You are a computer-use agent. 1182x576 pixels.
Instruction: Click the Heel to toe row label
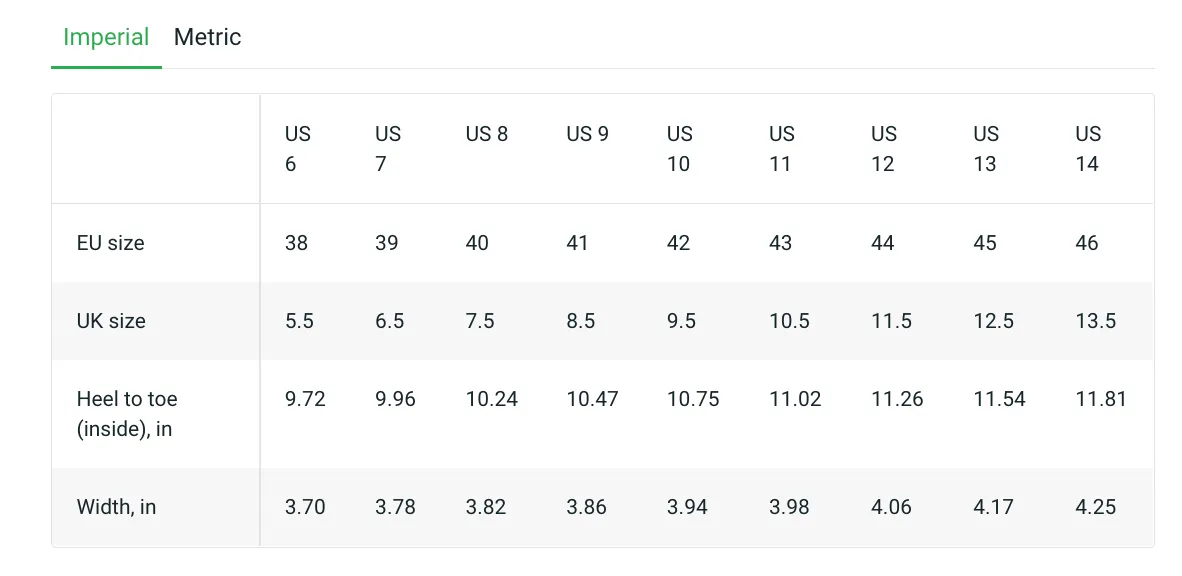(x=127, y=413)
